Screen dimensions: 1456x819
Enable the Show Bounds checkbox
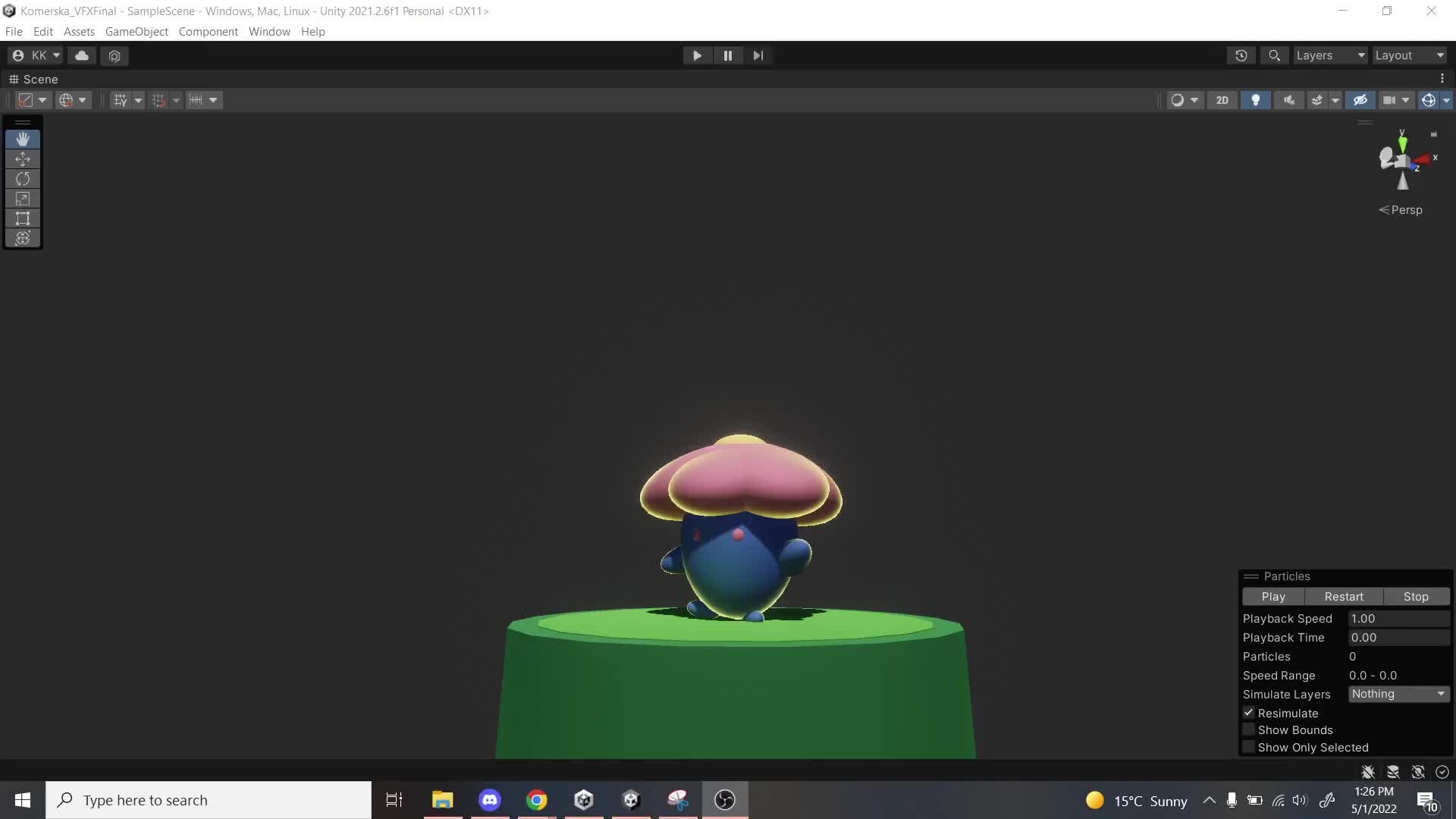click(x=1249, y=730)
